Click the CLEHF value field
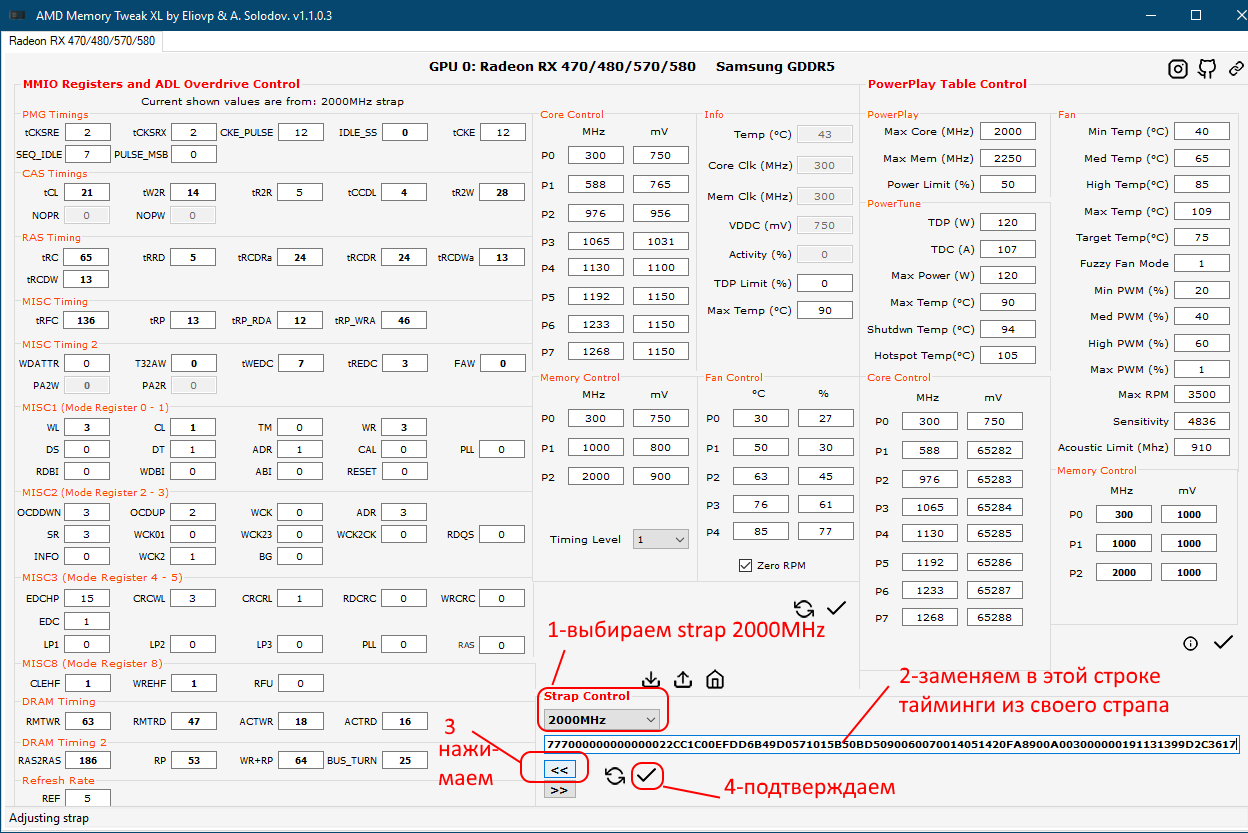This screenshot has height=833, width=1248. [89, 683]
